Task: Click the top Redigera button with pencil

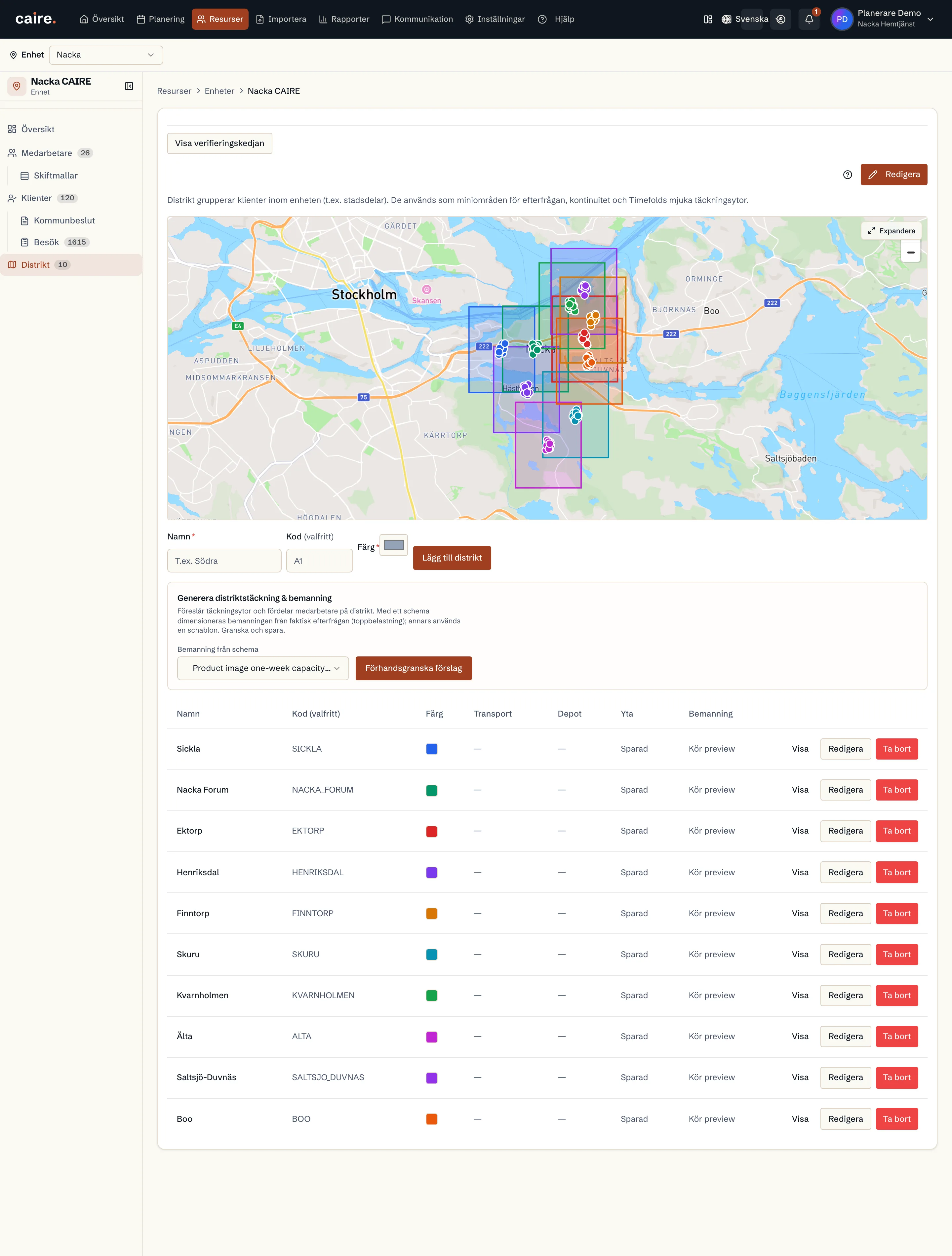Action: (x=893, y=175)
